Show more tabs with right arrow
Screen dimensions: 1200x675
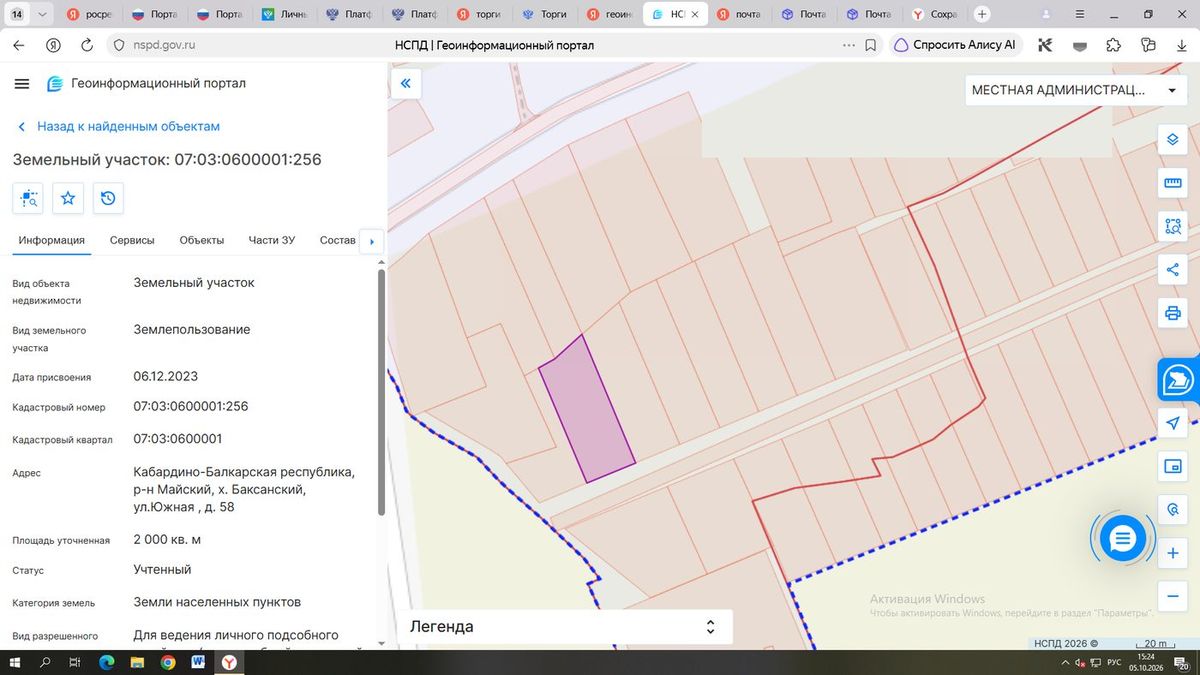click(372, 241)
